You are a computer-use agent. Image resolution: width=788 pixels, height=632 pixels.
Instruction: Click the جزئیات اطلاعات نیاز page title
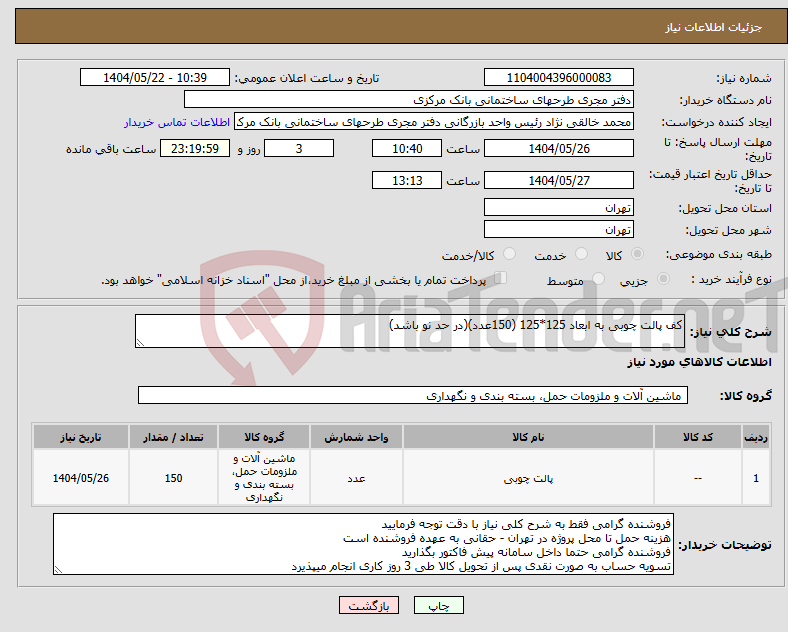pyautogui.click(x=713, y=27)
